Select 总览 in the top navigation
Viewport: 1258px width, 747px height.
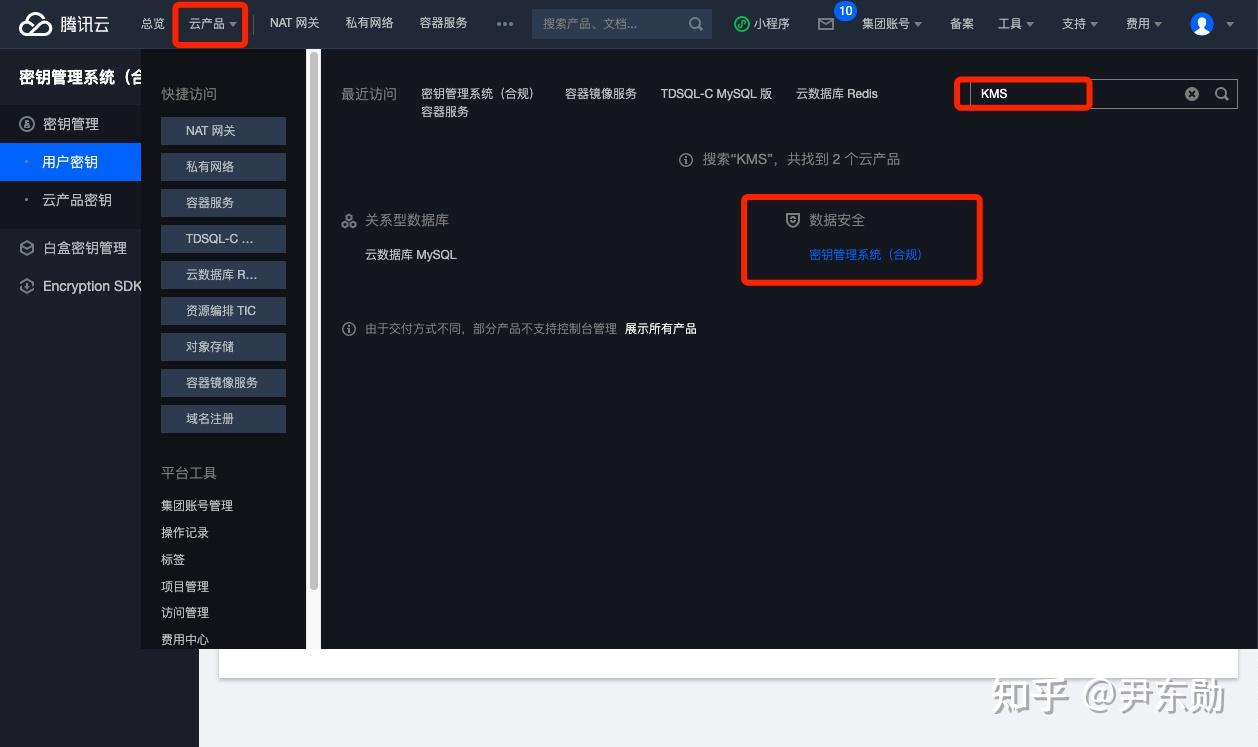click(152, 23)
